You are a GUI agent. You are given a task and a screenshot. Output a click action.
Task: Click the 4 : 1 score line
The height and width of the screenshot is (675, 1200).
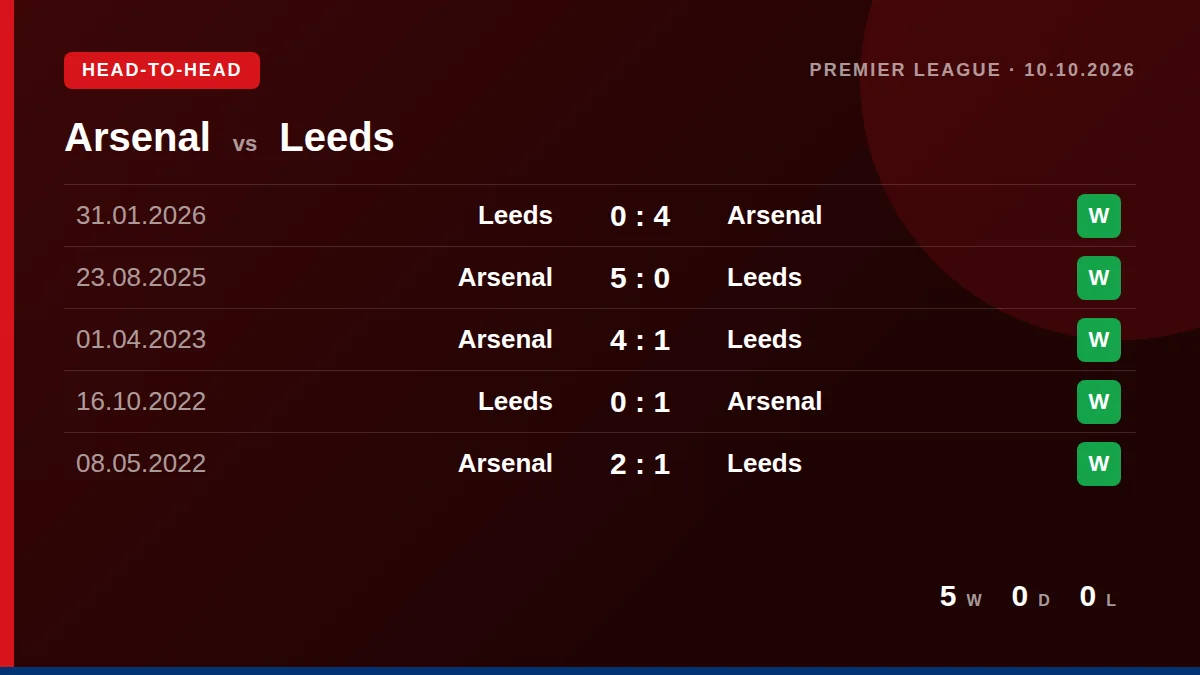point(640,340)
